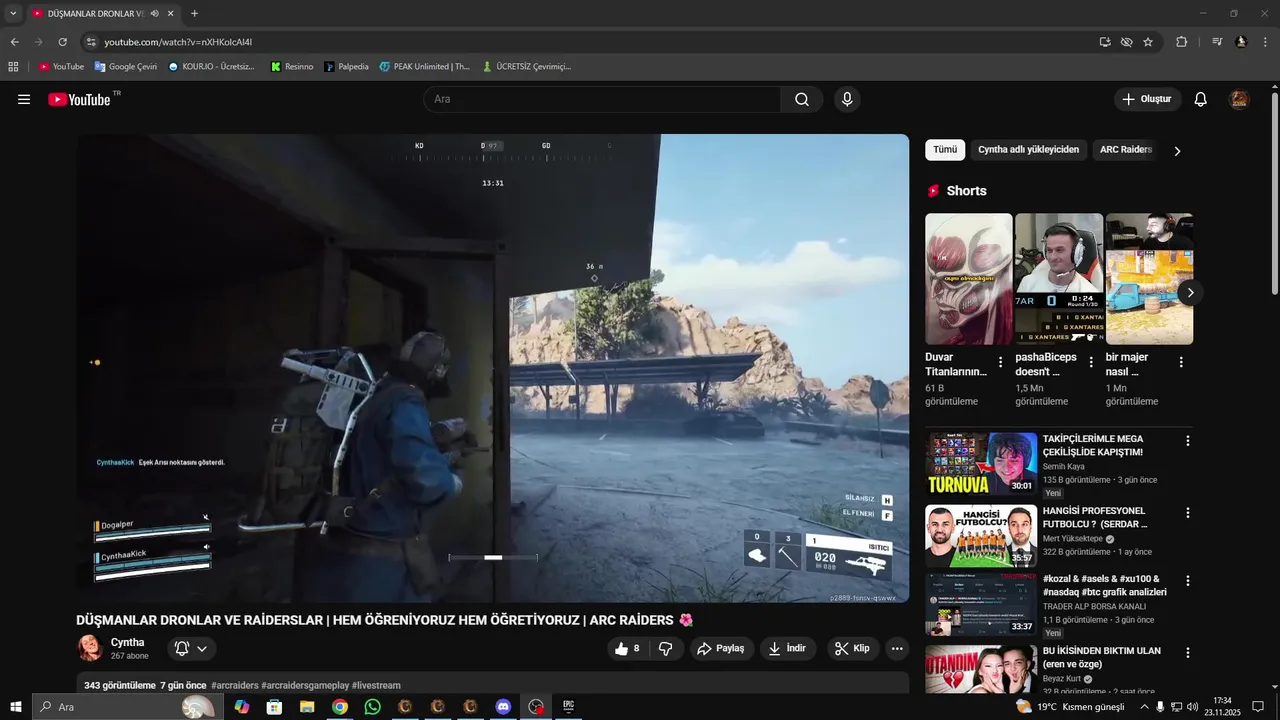Open pashaBiceps short thumbnail
The image size is (1280, 720).
point(1059,279)
